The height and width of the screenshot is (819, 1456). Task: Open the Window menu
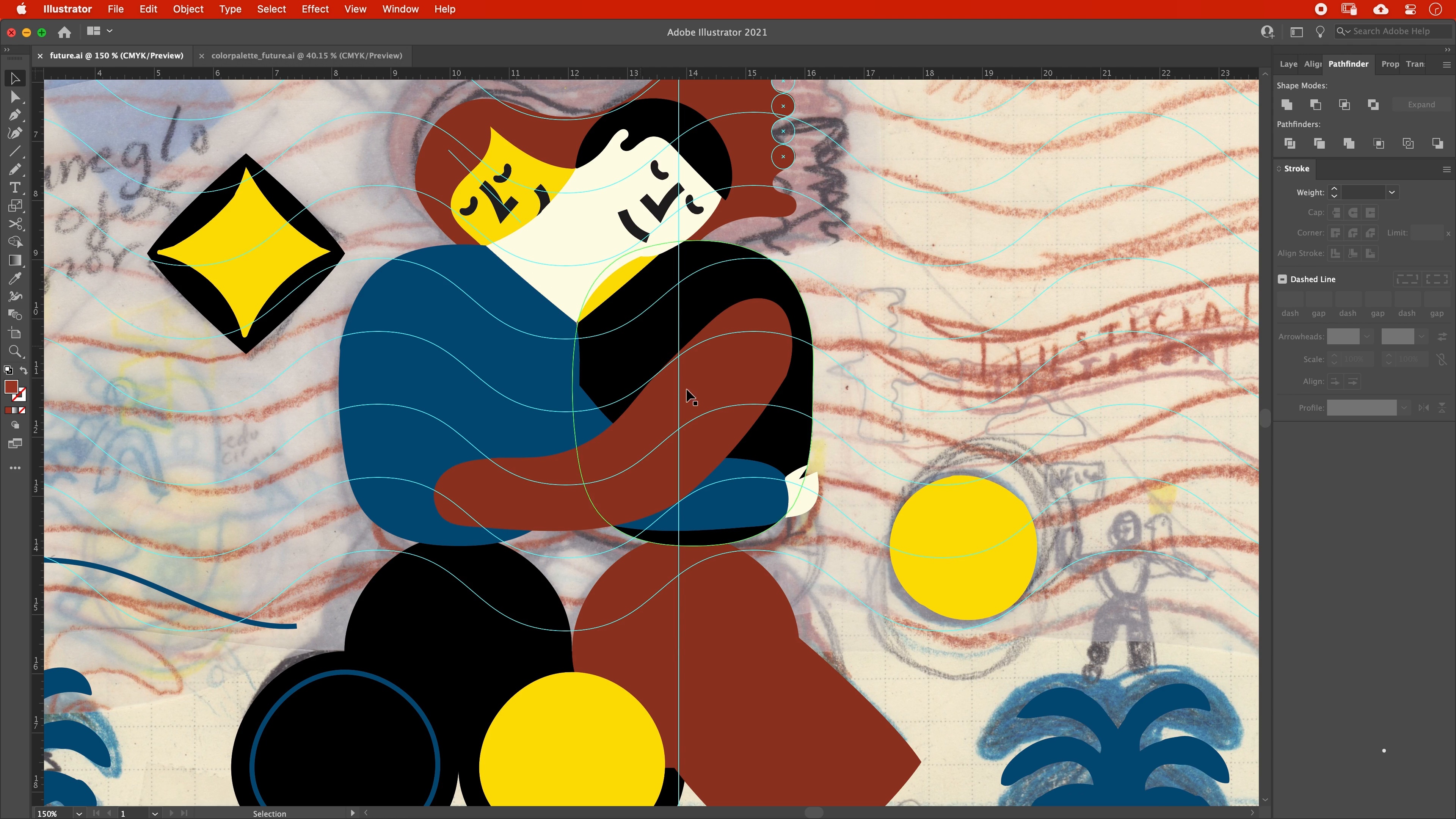400,9
